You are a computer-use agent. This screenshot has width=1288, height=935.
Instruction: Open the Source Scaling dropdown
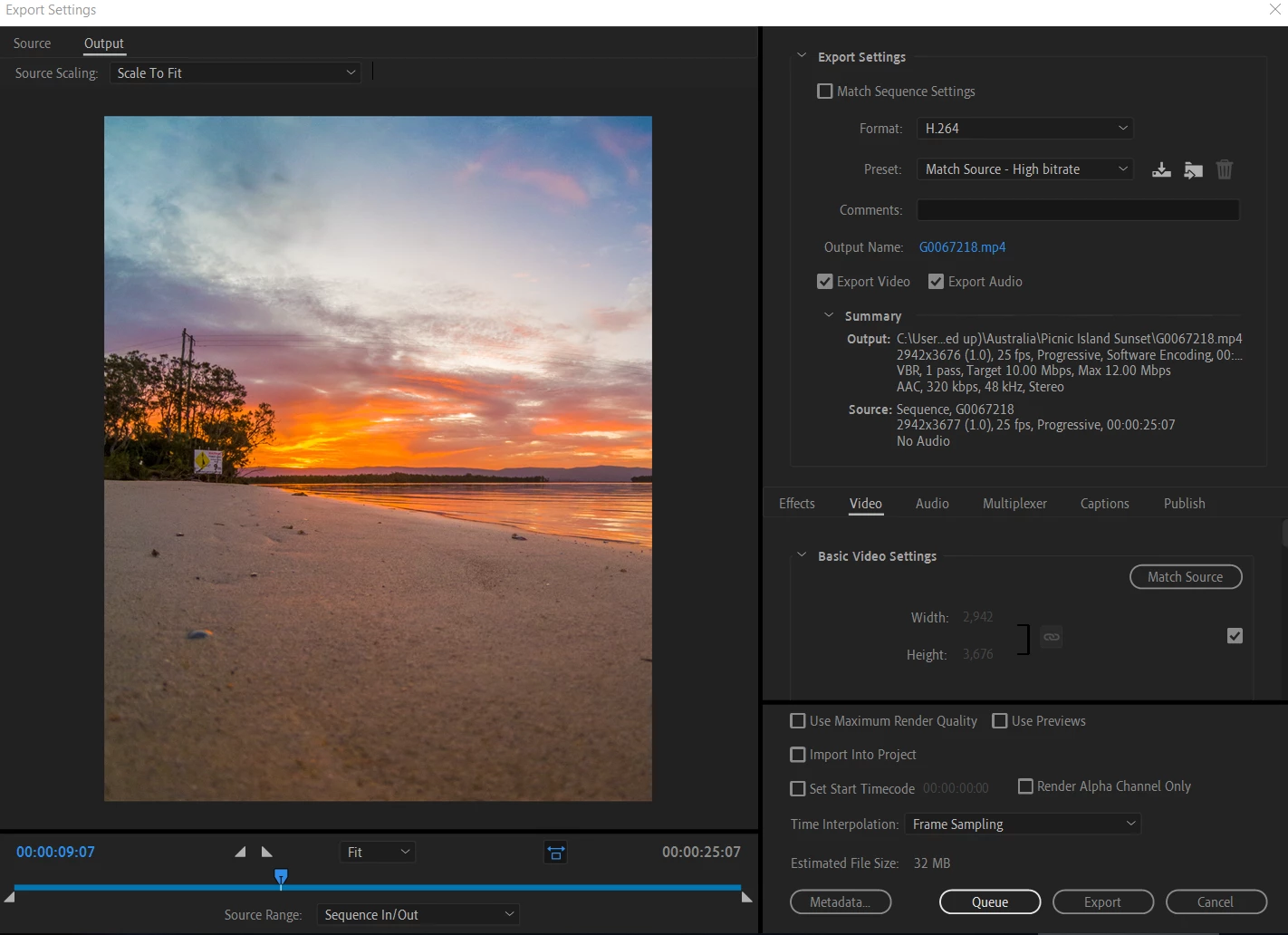[x=235, y=73]
